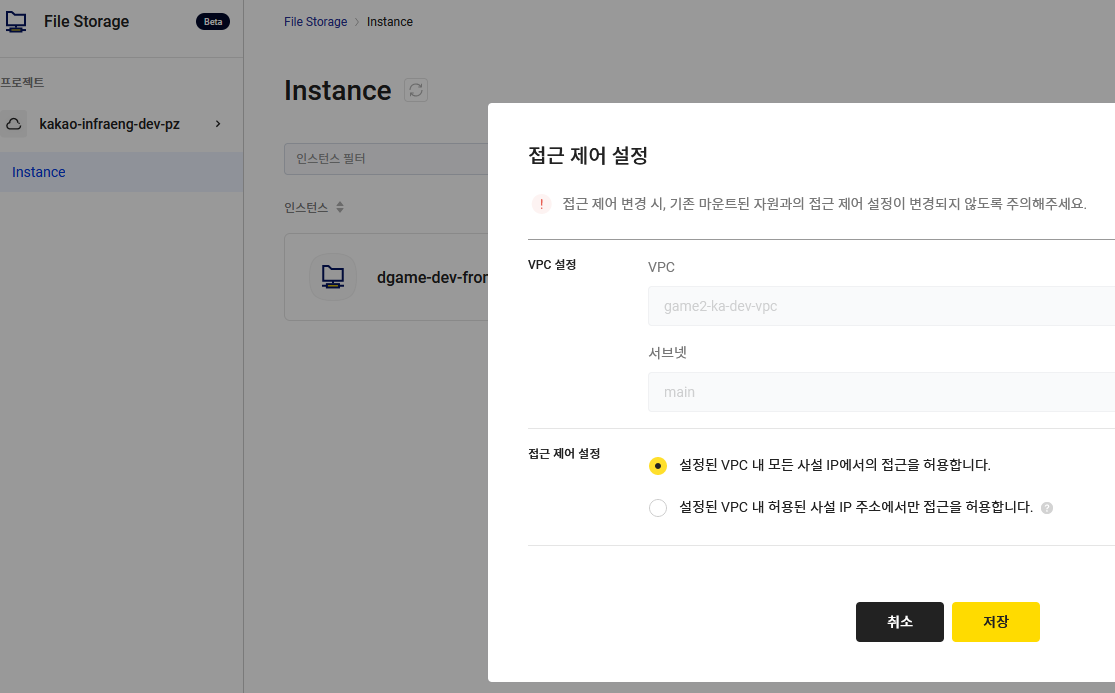The height and width of the screenshot is (693, 1115).
Task: Open the File Storage breadcrumb link
Action: 315,21
